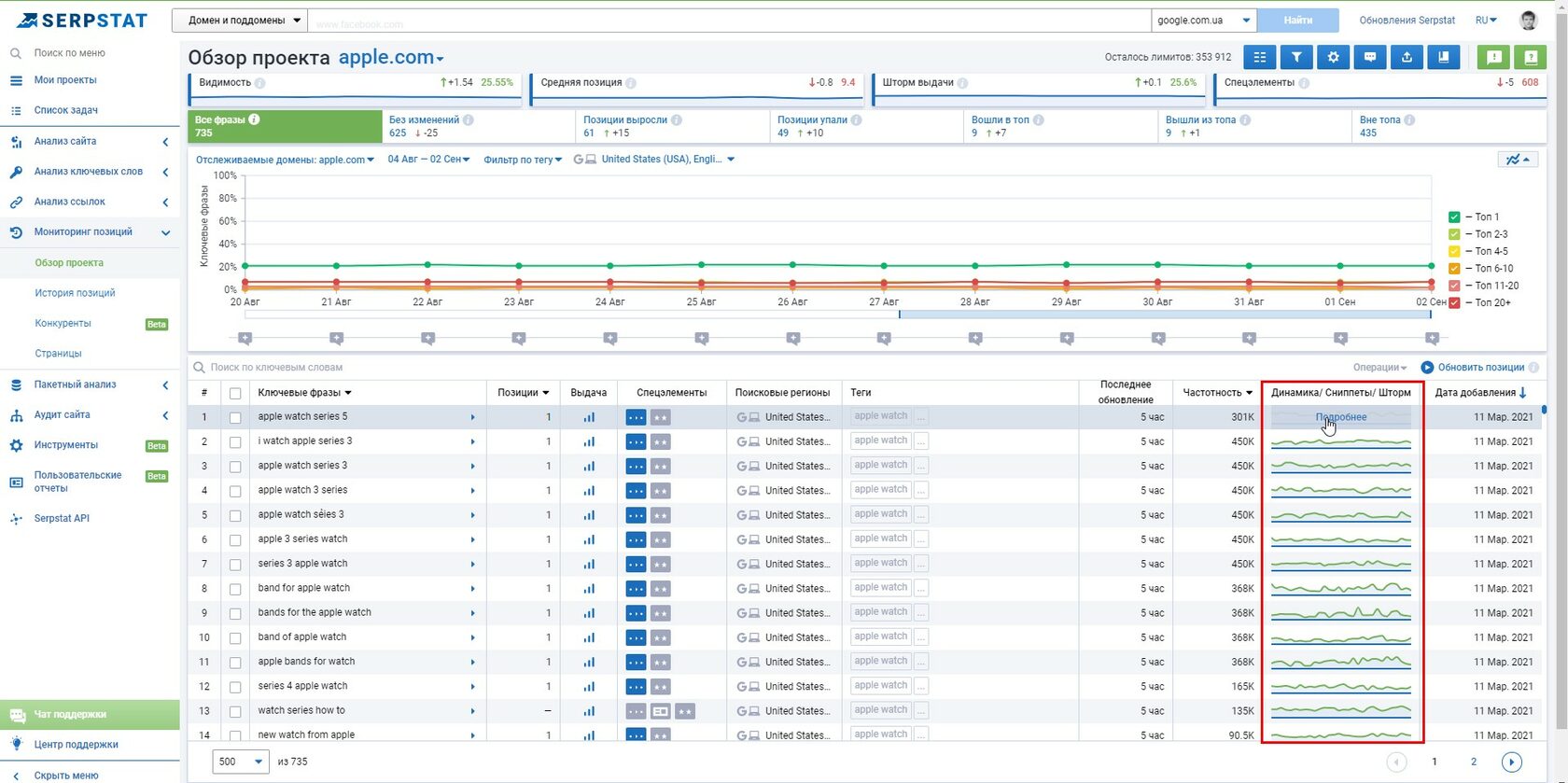This screenshot has width=1568, height=783.
Task: Open SERP bar-chart icon for apple watch series 5
Action: tap(589, 417)
